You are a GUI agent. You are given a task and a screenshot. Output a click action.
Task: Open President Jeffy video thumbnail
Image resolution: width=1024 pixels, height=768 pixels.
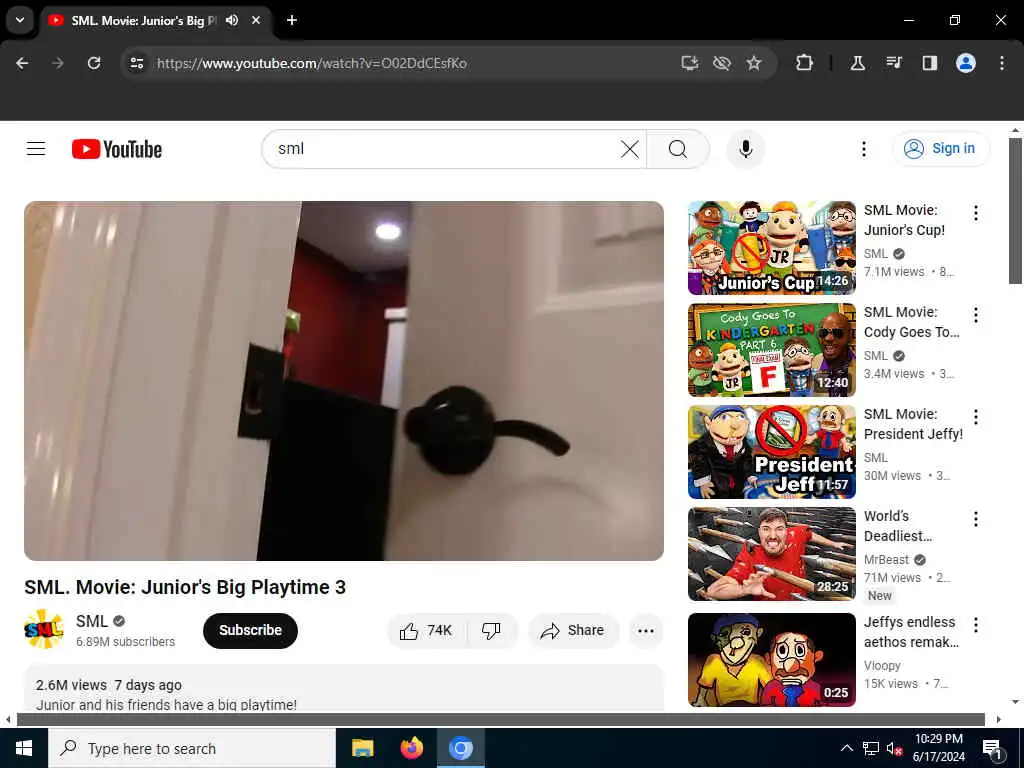point(771,452)
